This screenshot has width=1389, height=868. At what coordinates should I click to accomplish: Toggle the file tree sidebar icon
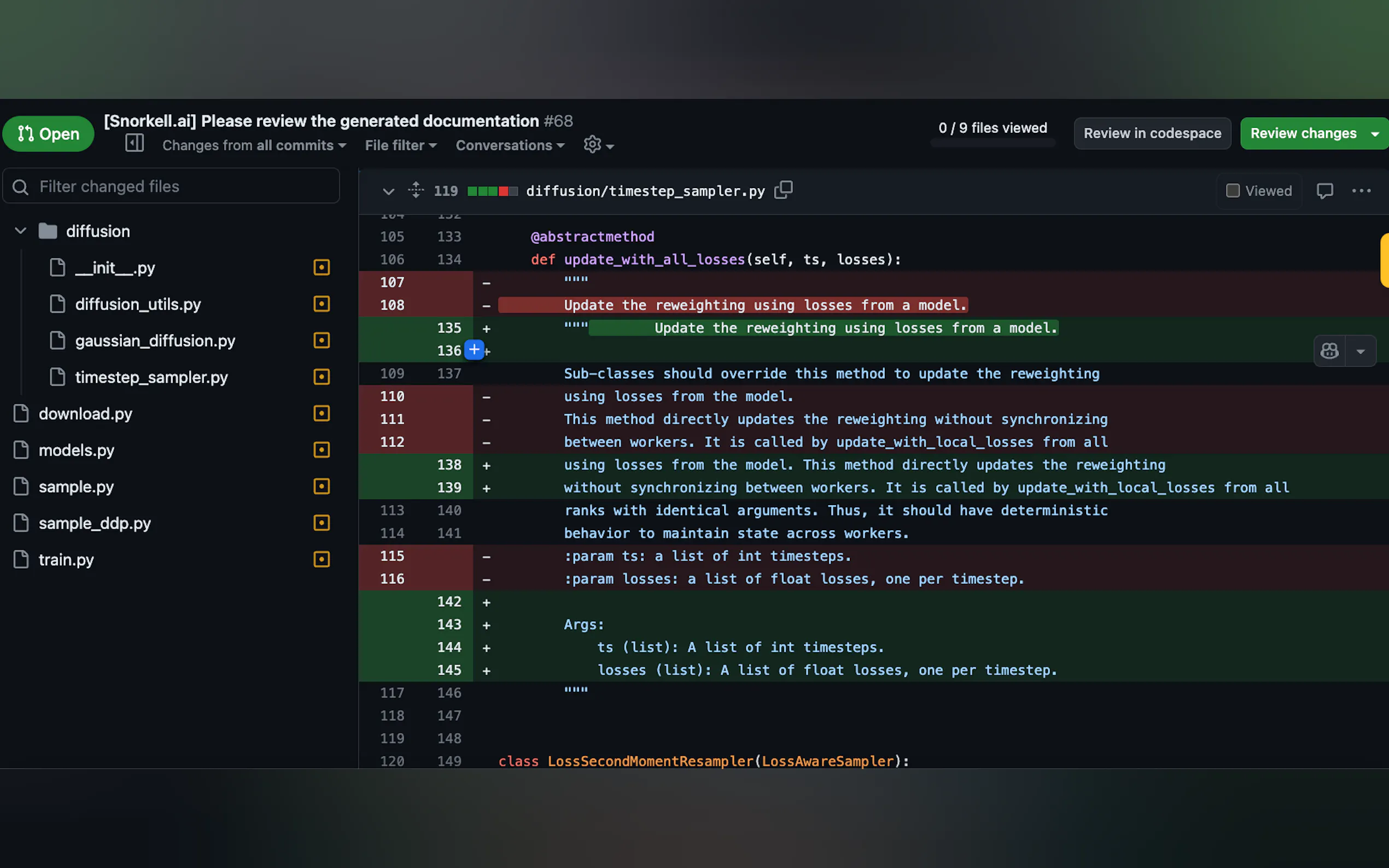(x=135, y=143)
